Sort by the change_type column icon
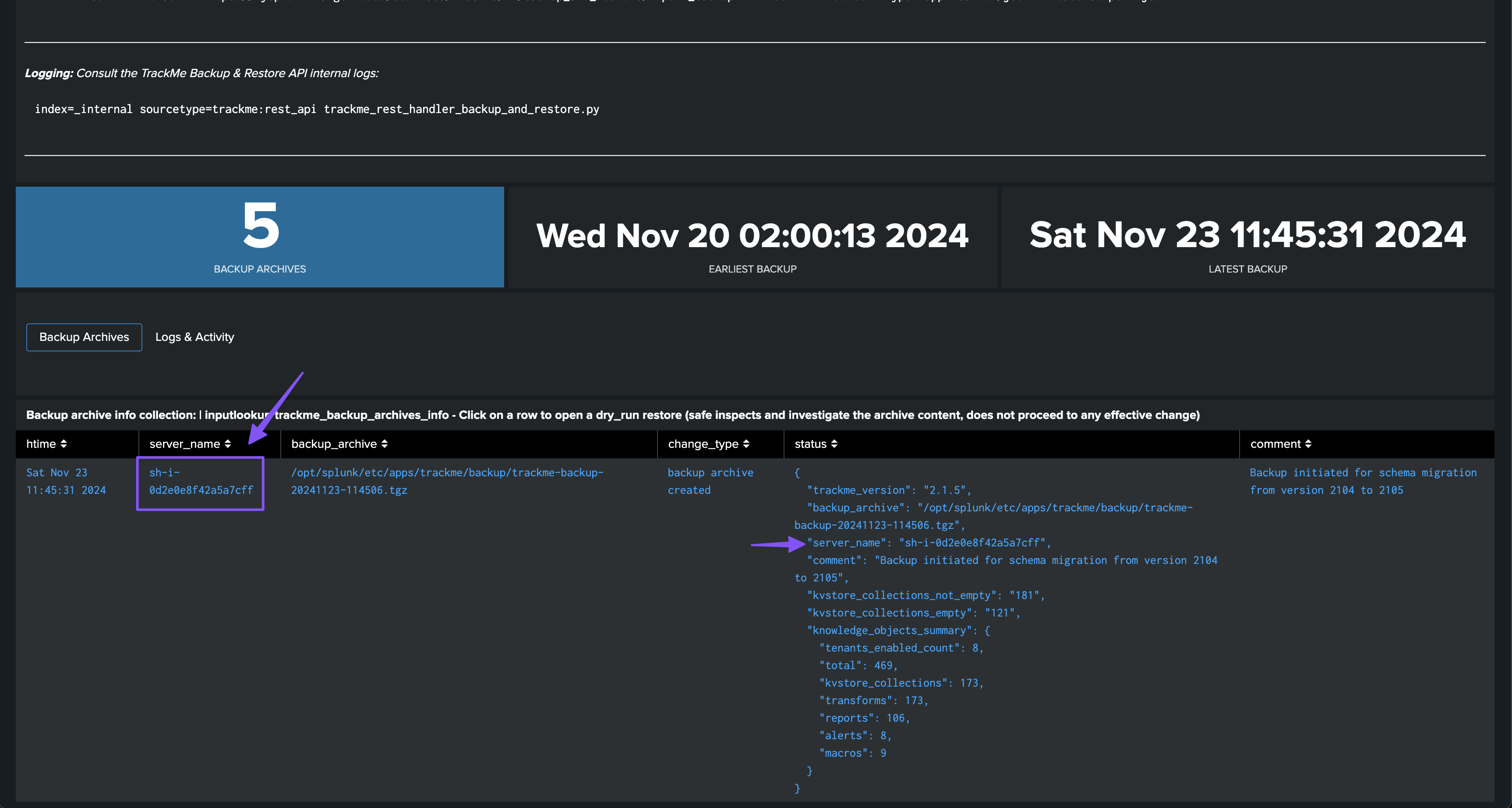1512x808 pixels. pyautogui.click(x=746, y=444)
